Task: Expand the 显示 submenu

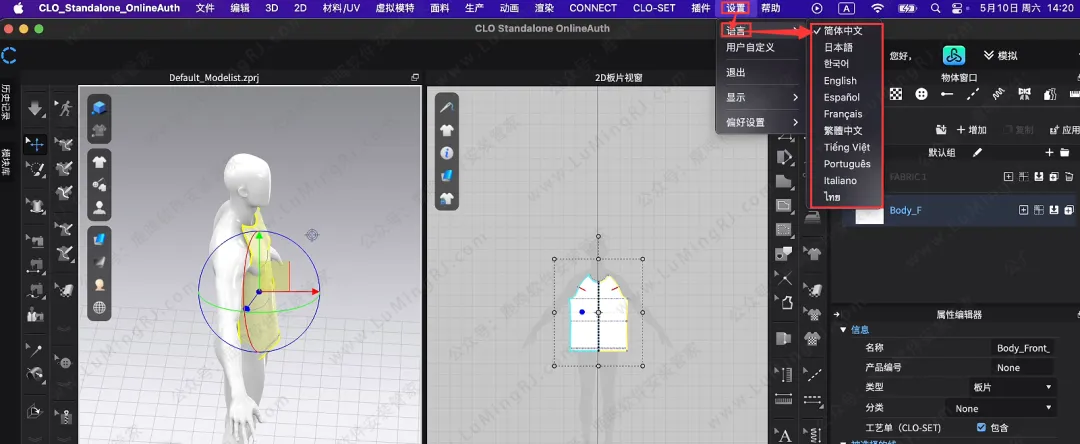Action: tap(762, 97)
